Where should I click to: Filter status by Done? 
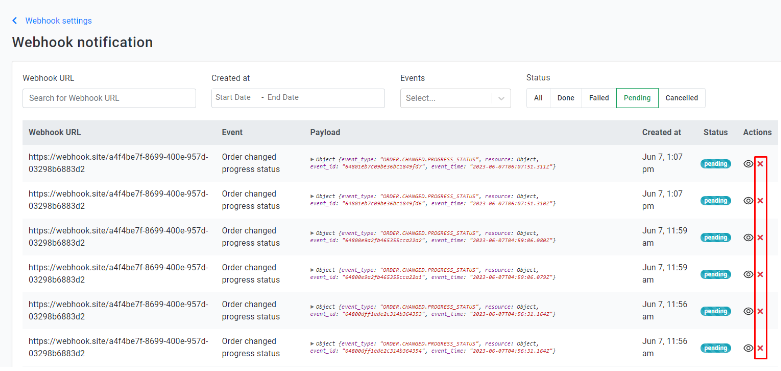[x=565, y=98]
